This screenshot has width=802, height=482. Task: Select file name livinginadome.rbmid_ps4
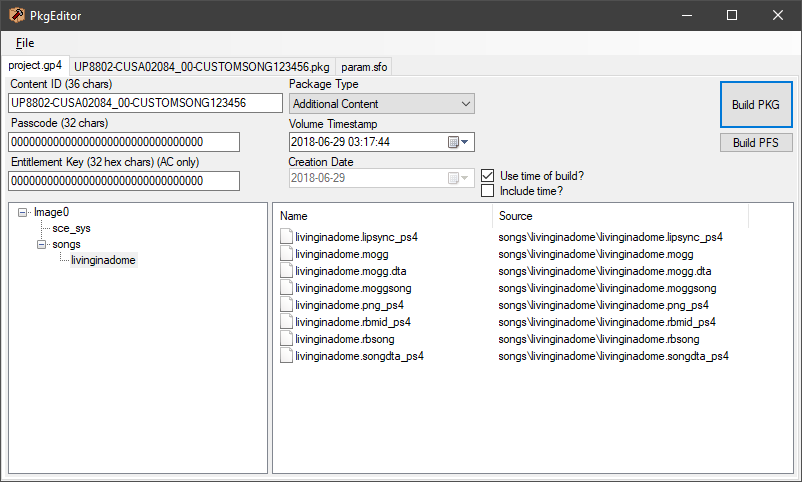353,322
